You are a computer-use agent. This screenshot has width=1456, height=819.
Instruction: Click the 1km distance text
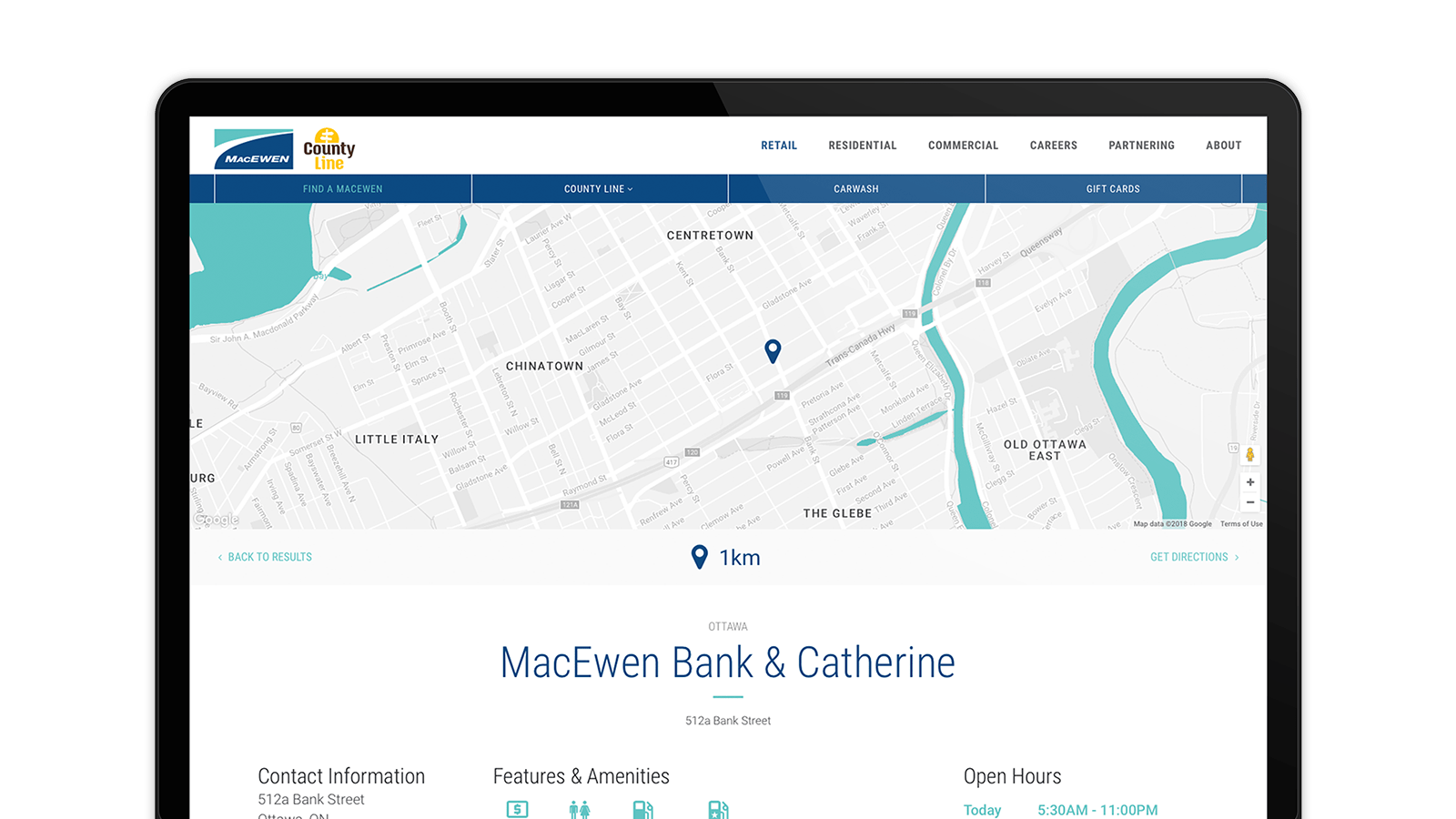740,558
